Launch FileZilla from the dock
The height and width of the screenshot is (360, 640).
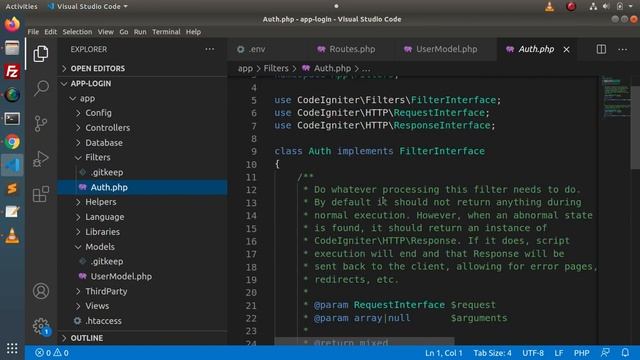click(12, 71)
